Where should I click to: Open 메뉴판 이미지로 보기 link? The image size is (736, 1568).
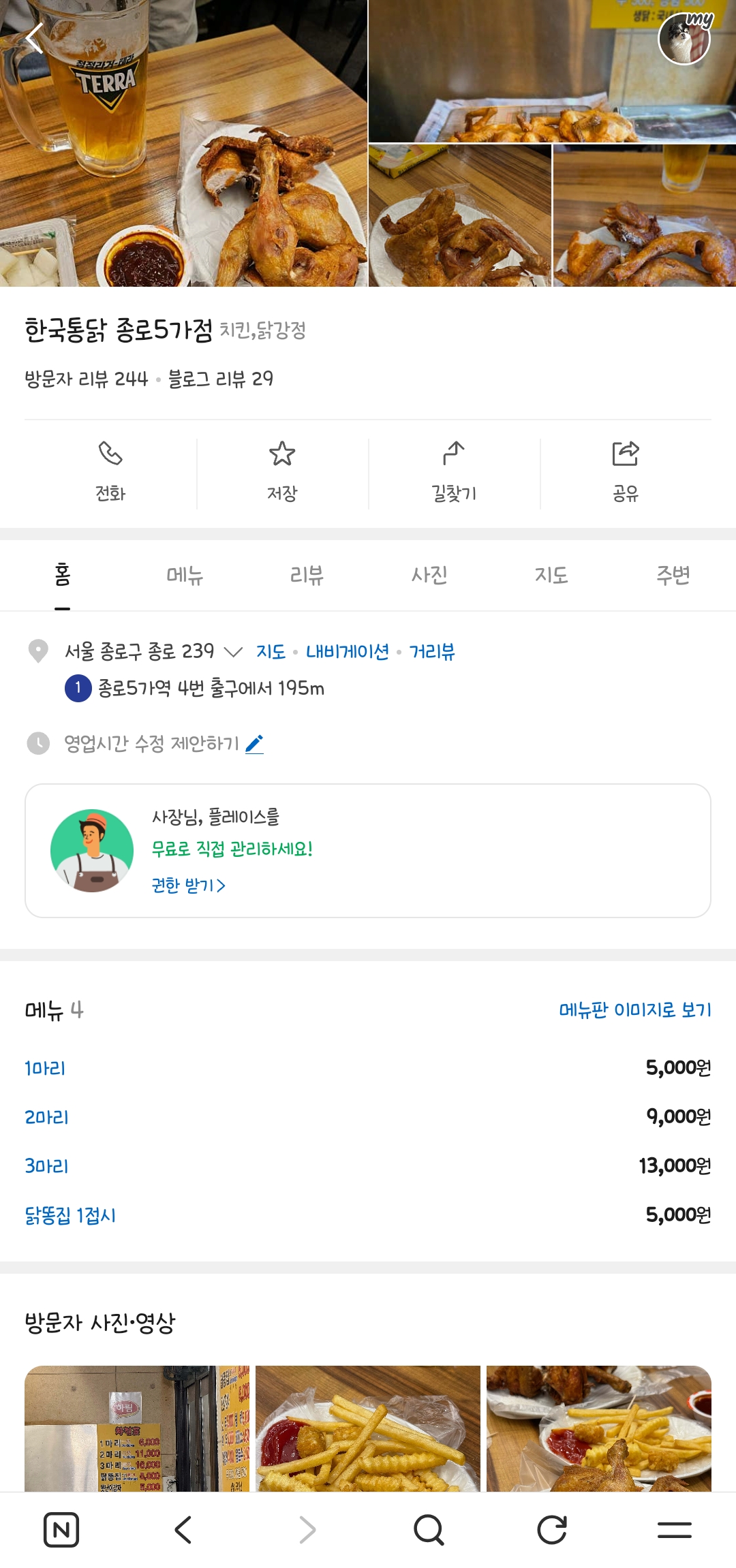click(634, 1009)
